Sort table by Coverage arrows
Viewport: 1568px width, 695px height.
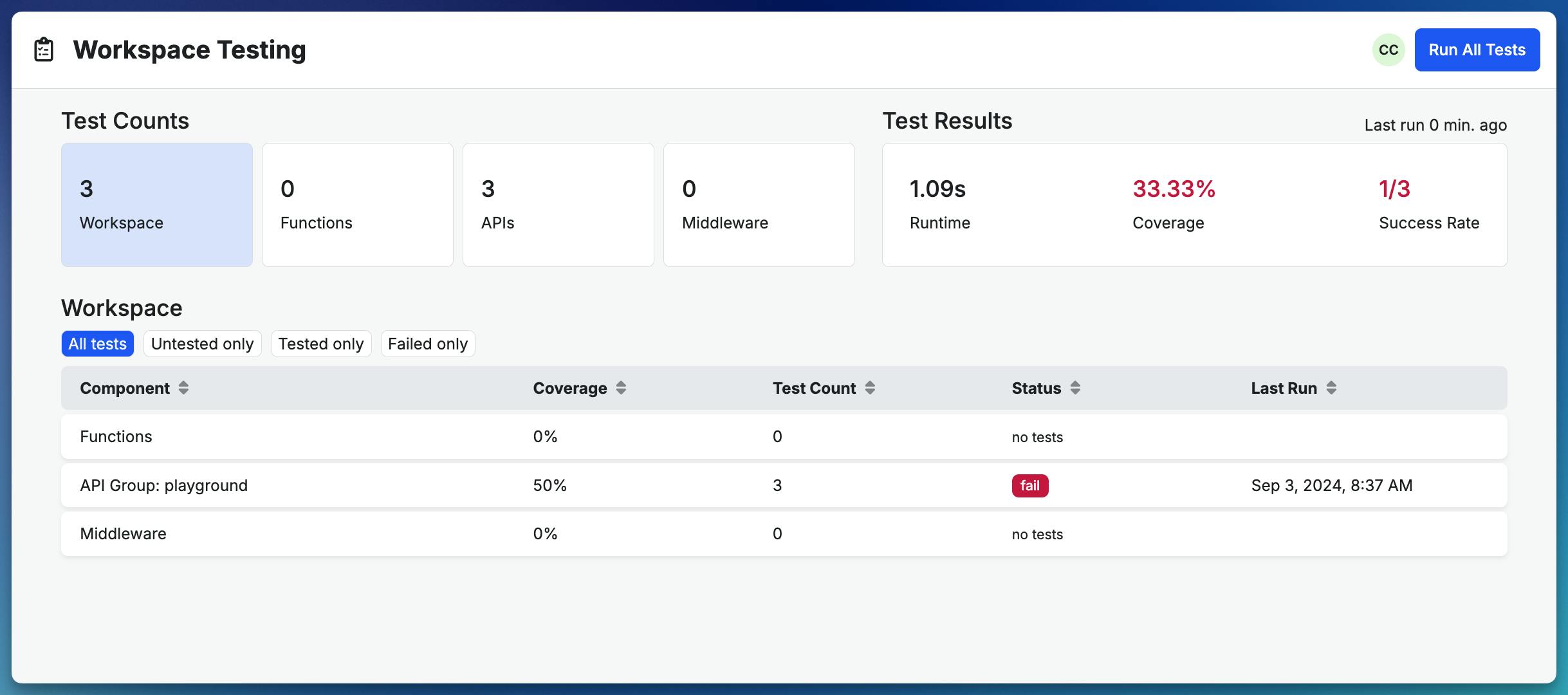click(x=621, y=388)
